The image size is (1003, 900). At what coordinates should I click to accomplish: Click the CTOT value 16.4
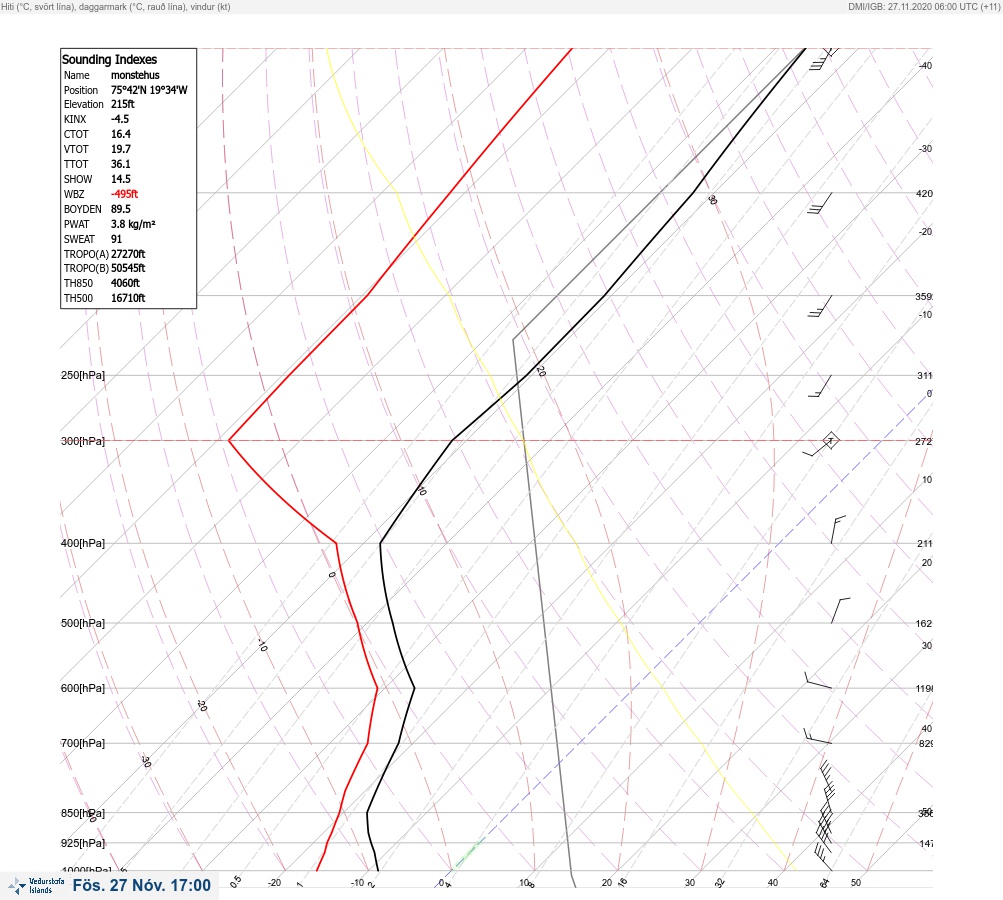(121, 134)
